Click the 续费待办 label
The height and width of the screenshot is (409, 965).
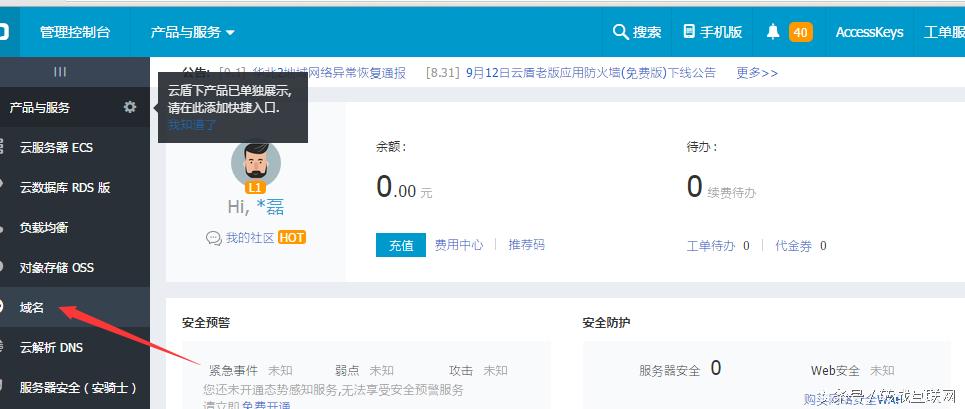point(732,193)
